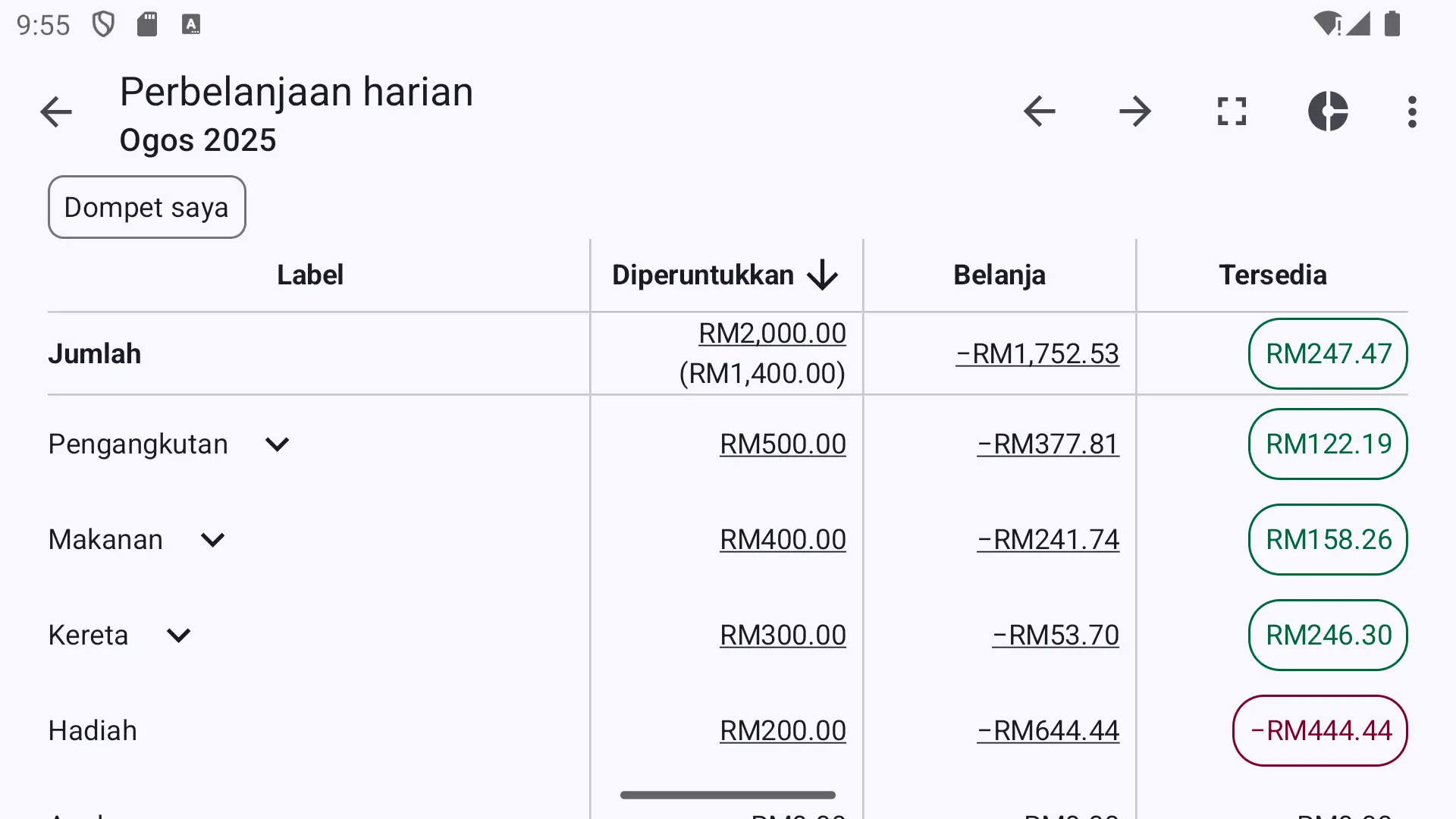Sort by the Belanja column header
Viewport: 1456px width, 819px height.
[999, 275]
